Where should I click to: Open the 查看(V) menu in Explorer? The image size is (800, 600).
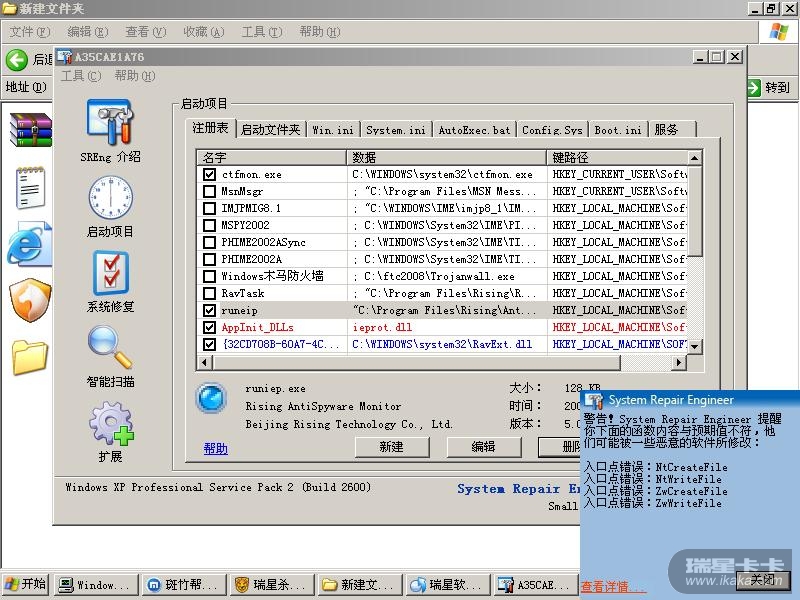[x=146, y=32]
